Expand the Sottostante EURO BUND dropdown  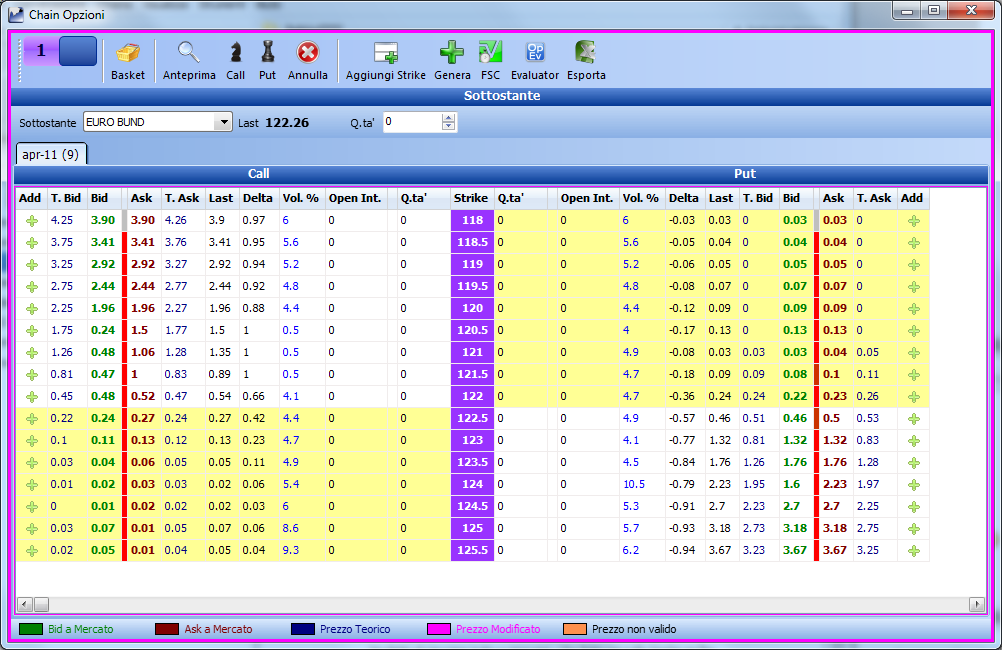[223, 122]
